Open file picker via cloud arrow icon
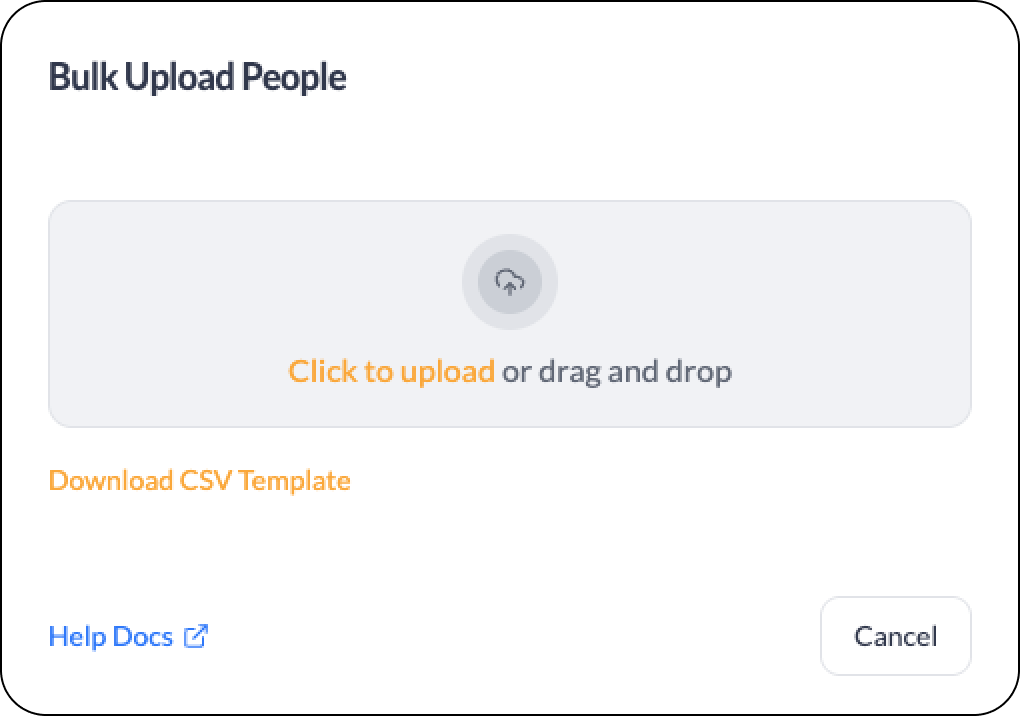 [x=509, y=282]
